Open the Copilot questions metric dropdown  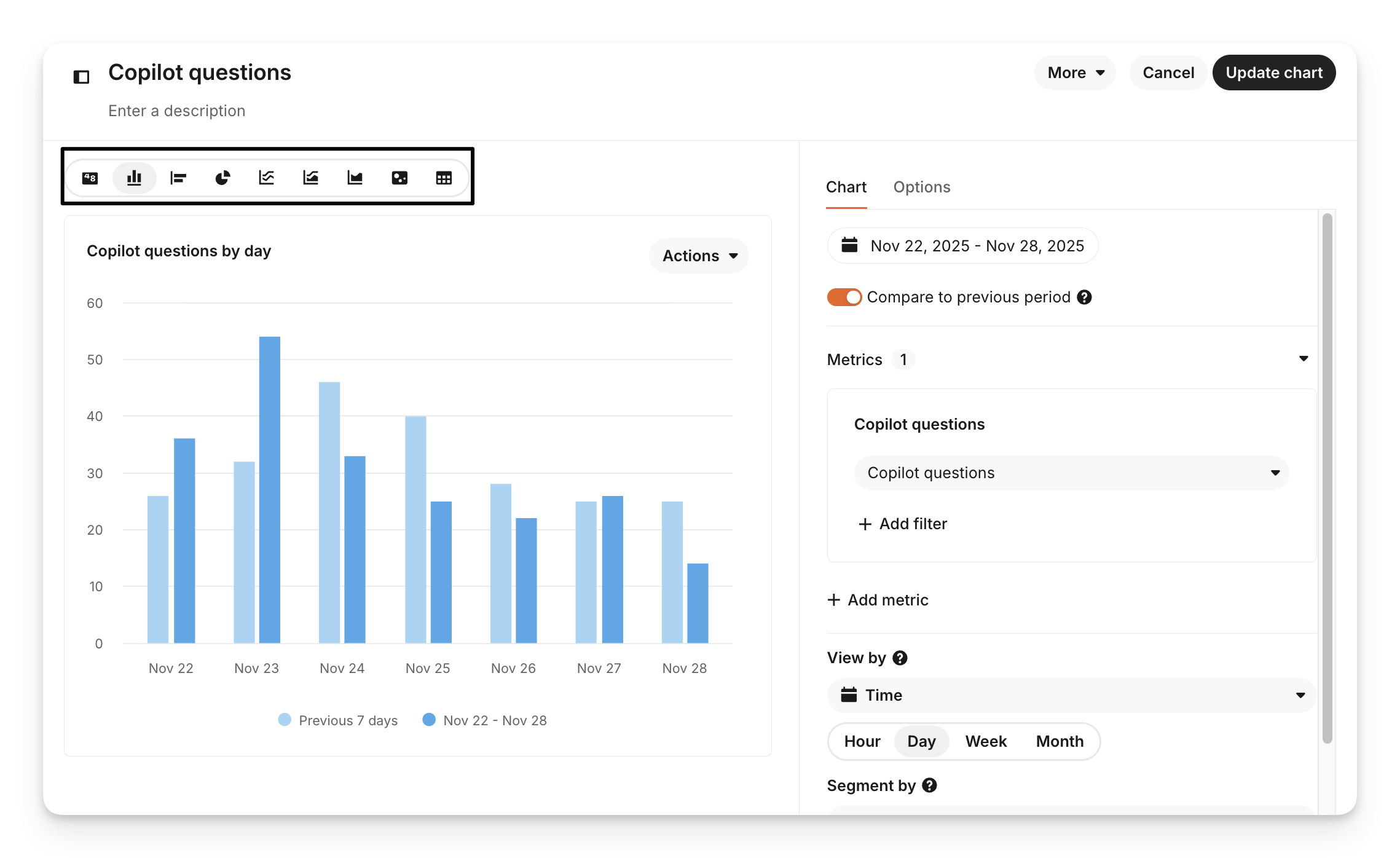point(1071,473)
